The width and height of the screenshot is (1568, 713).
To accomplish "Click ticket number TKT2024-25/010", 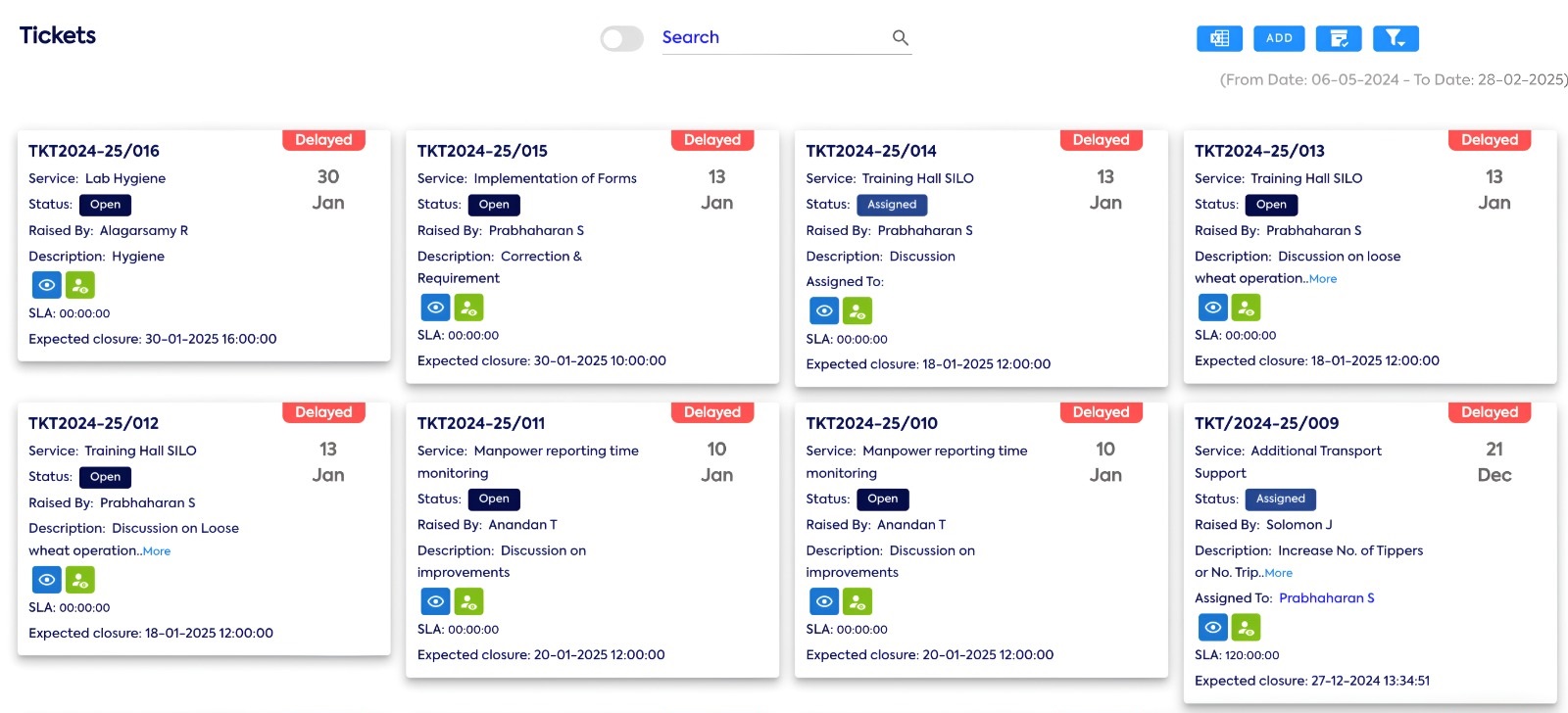I will point(872,423).
